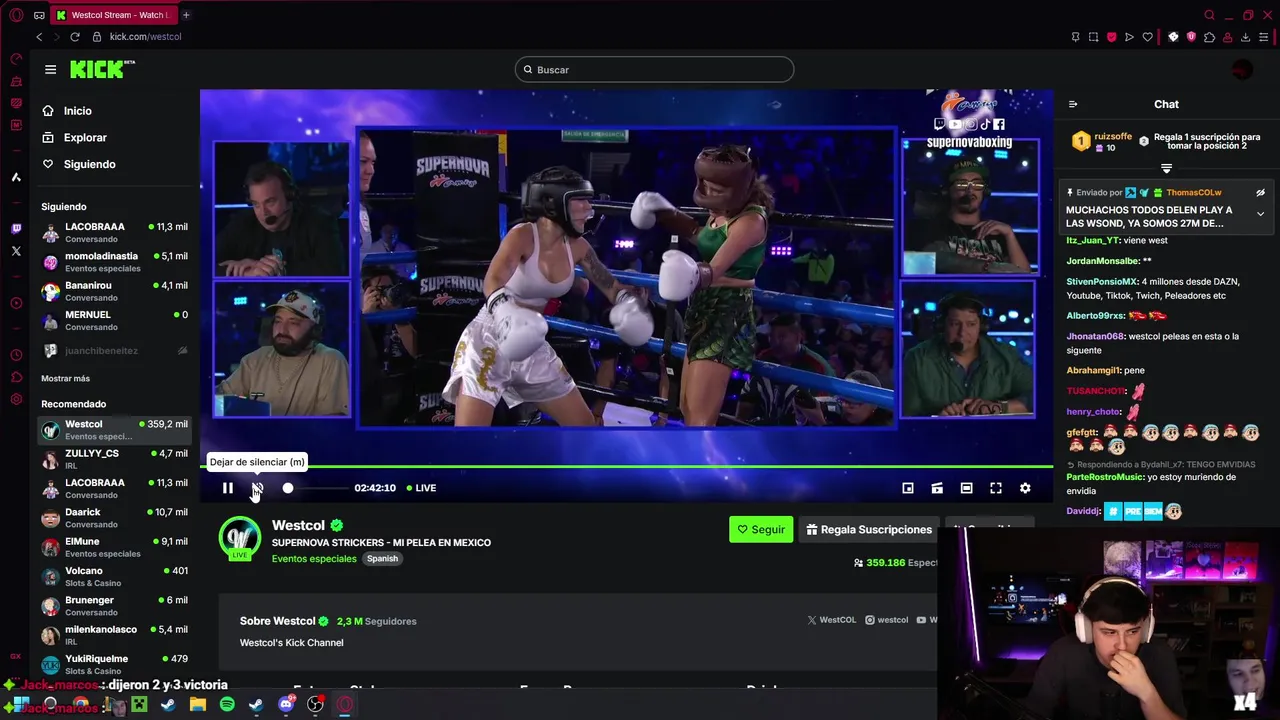Open WestCOL X social link

tap(832, 620)
